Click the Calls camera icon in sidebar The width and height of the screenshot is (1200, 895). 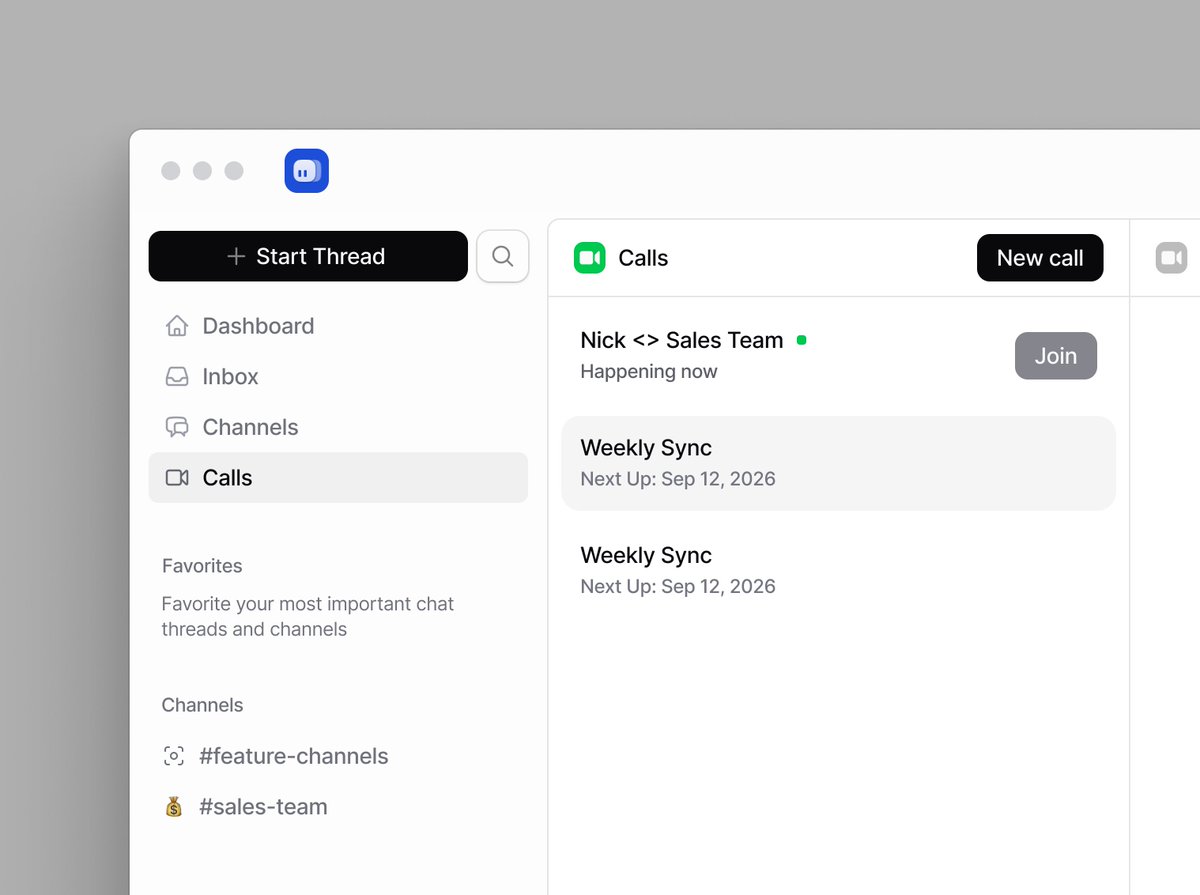click(x=177, y=478)
